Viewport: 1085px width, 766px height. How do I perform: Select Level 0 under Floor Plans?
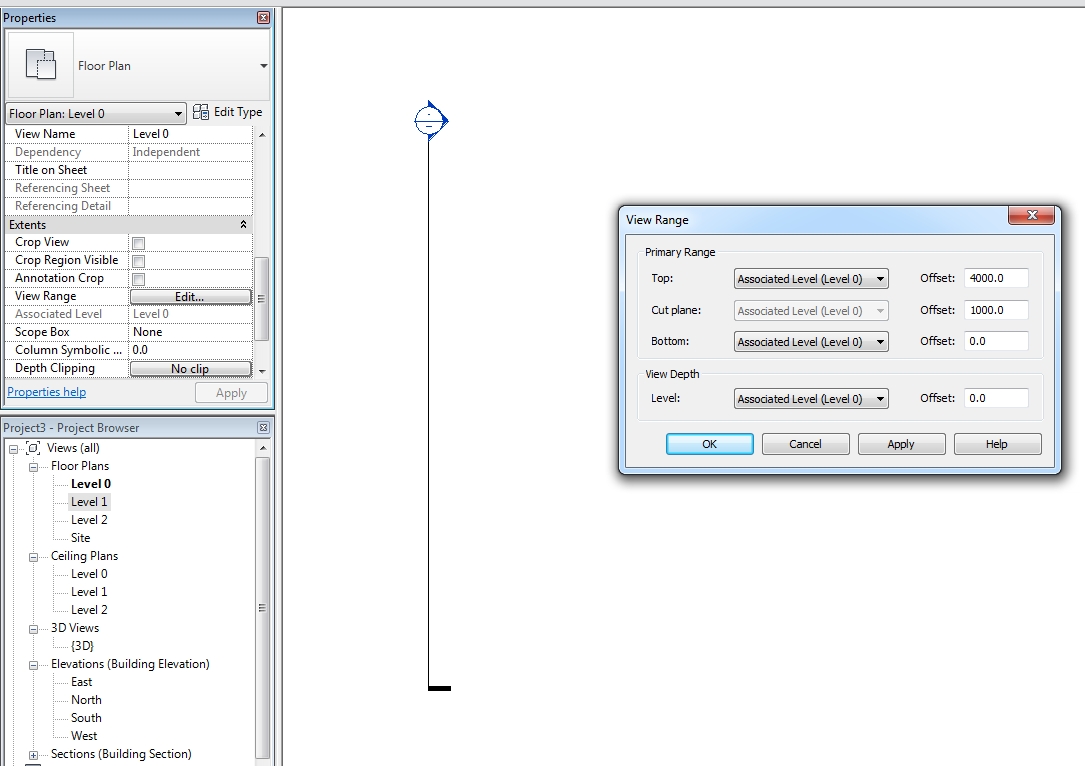click(91, 484)
